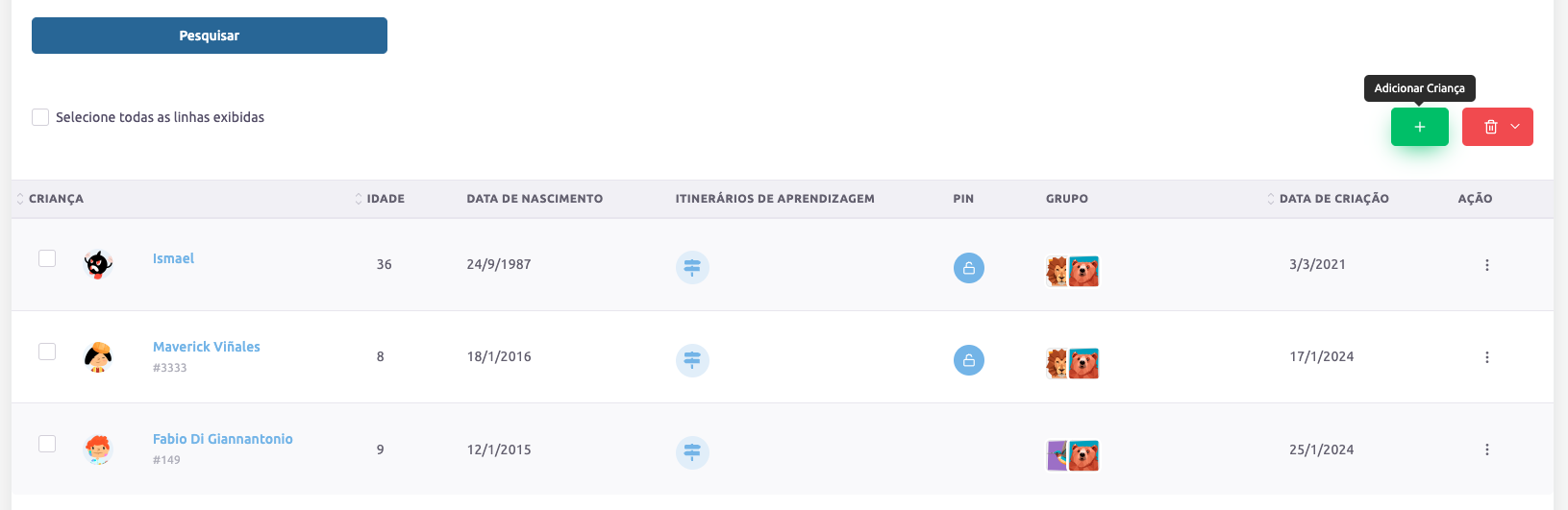This screenshot has width=1568, height=510.
Task: Tick the checkbox for Maverick Viñales
Action: tap(47, 352)
